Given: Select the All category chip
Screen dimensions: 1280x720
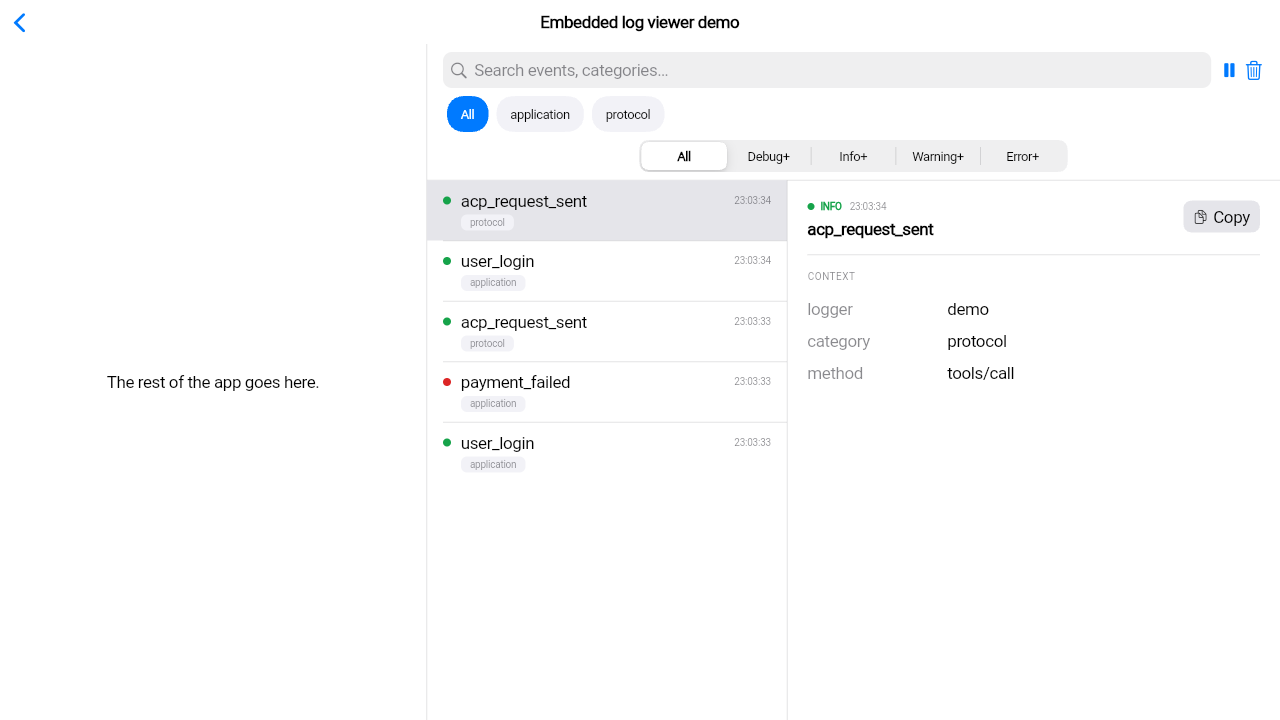Looking at the screenshot, I should [467, 114].
